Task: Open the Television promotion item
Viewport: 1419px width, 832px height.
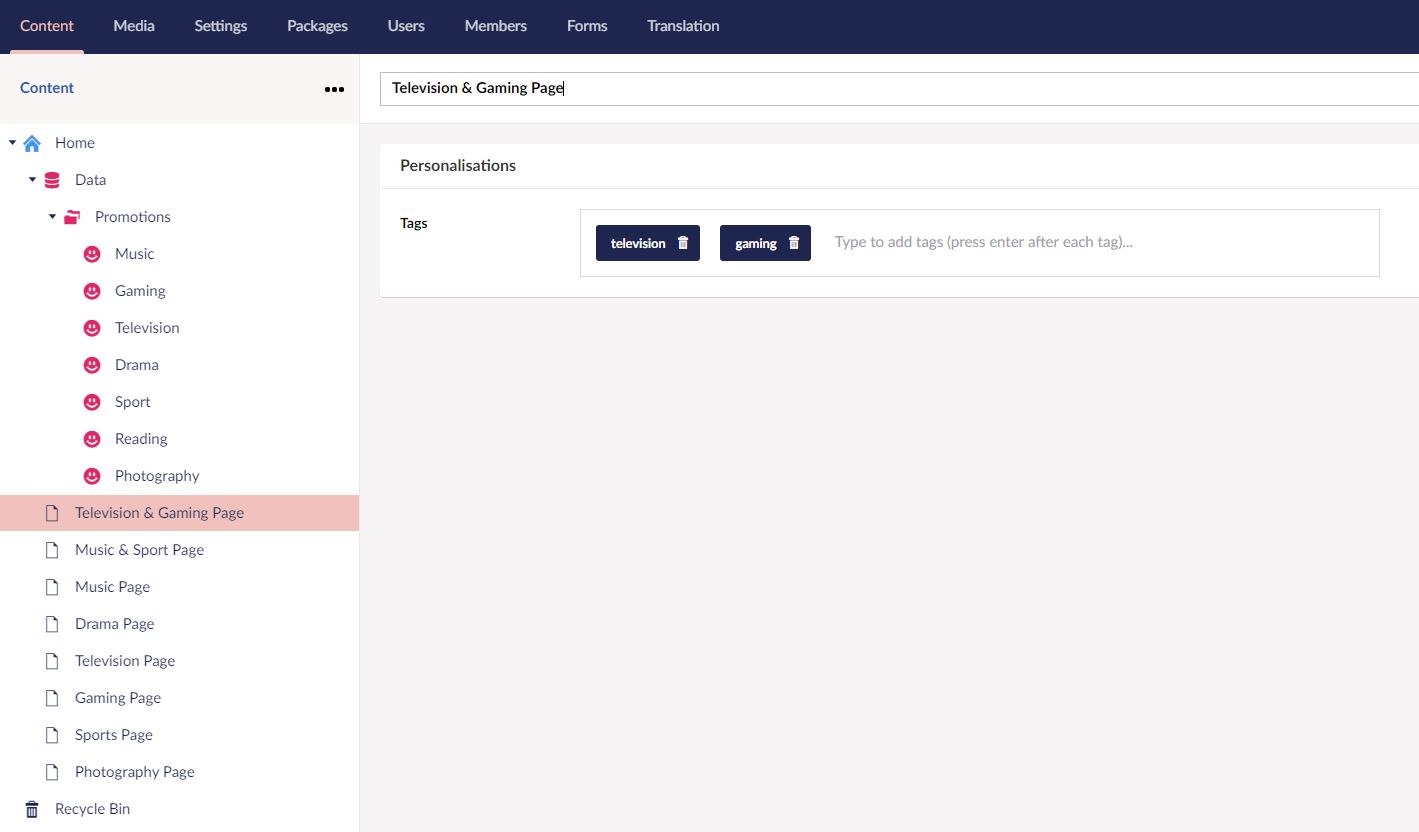Action: tap(147, 328)
